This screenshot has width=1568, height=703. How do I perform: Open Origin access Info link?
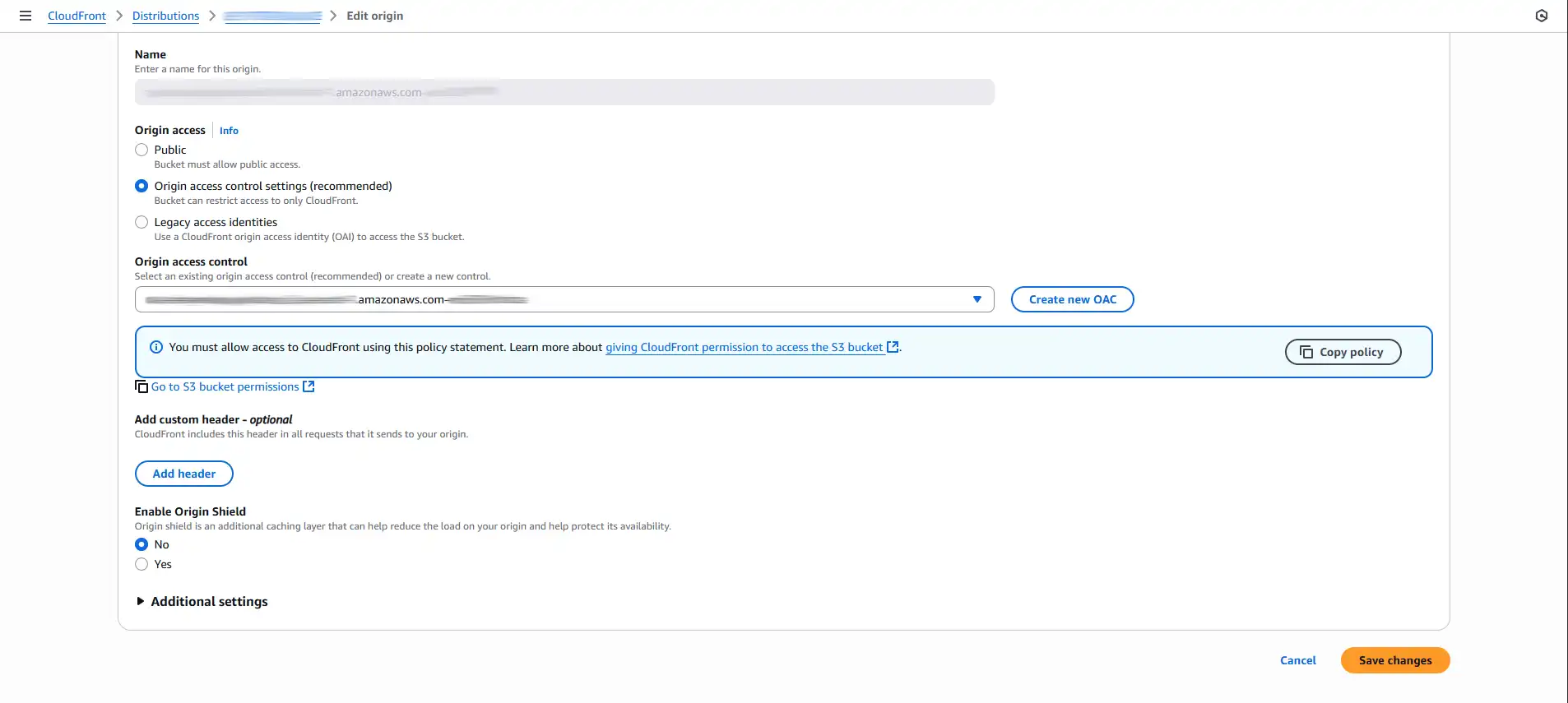(x=229, y=131)
